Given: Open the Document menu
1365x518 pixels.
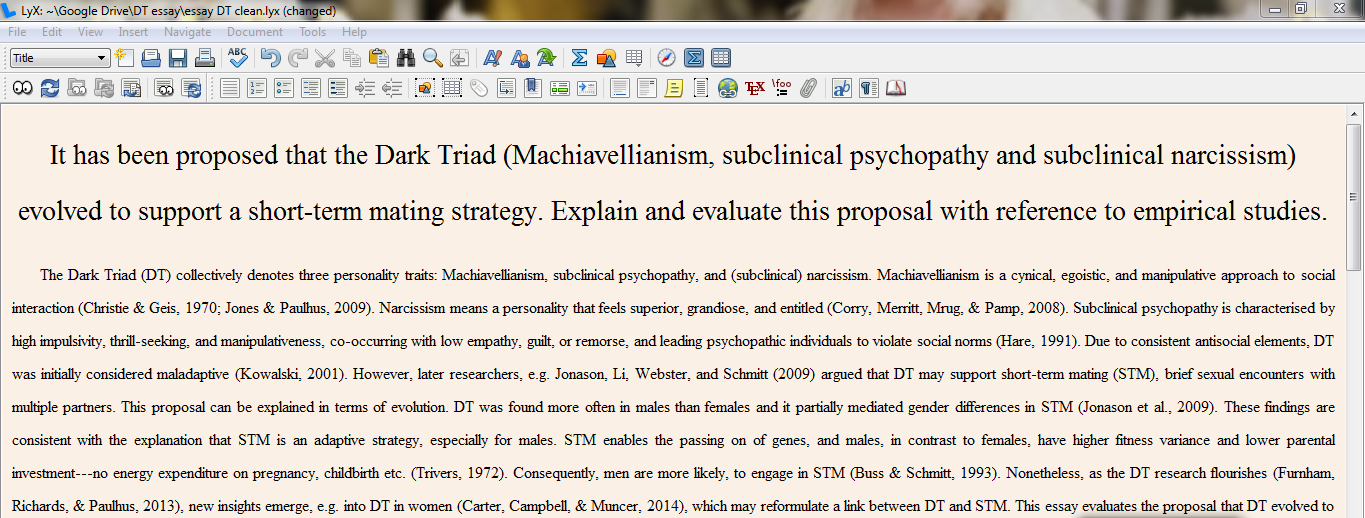Looking at the screenshot, I should 255,32.
